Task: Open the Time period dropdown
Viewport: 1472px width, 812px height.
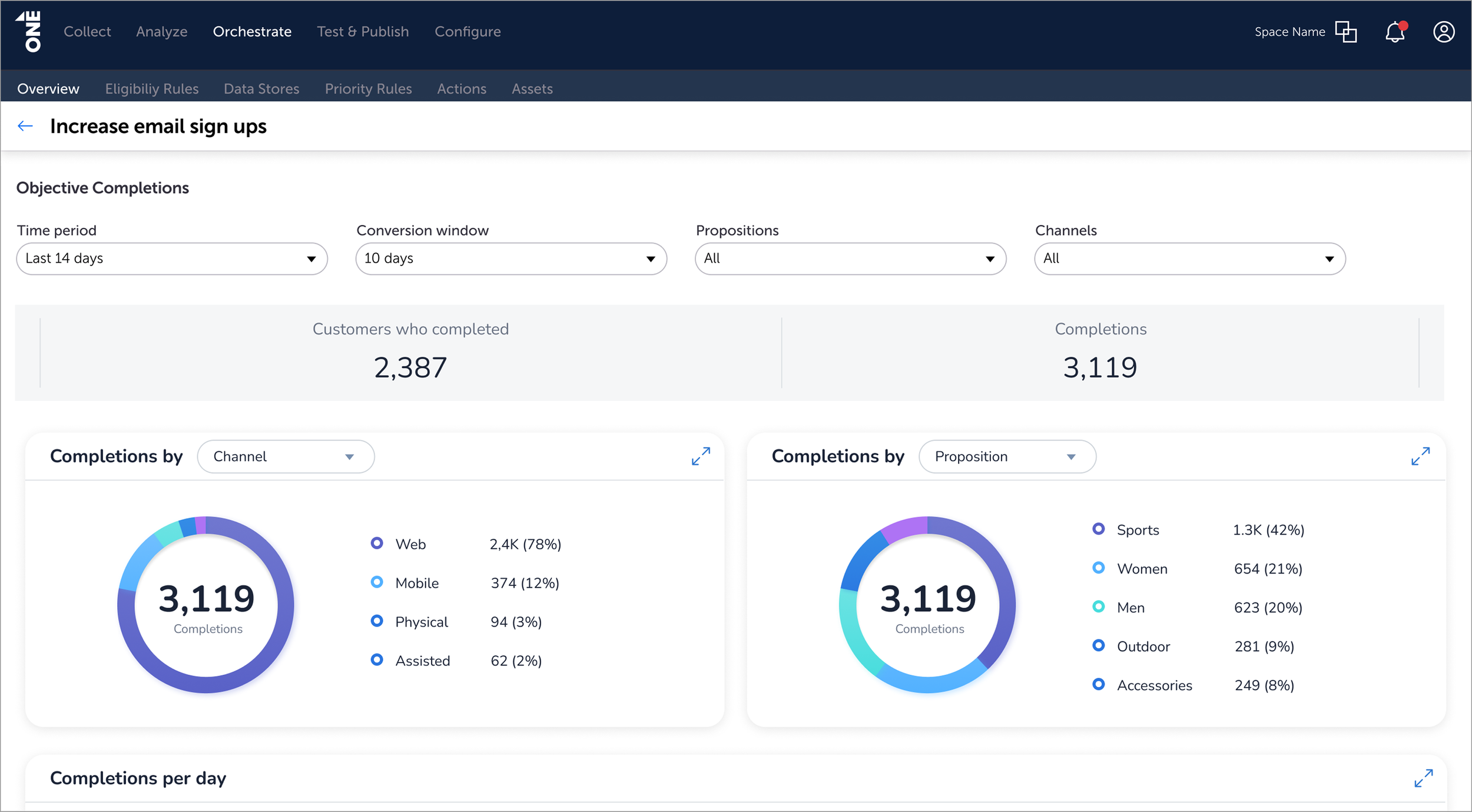Action: click(x=171, y=258)
